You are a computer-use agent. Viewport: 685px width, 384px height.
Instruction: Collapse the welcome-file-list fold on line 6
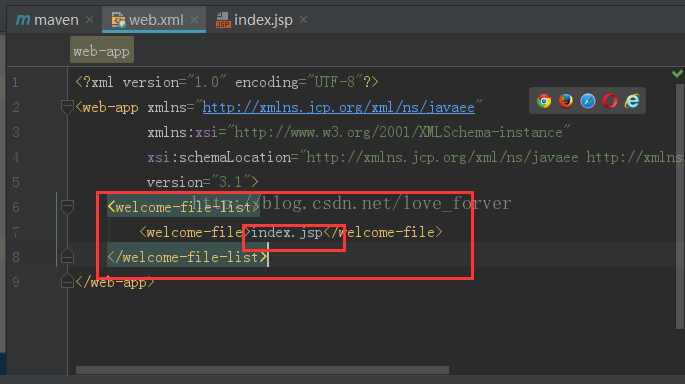67,207
